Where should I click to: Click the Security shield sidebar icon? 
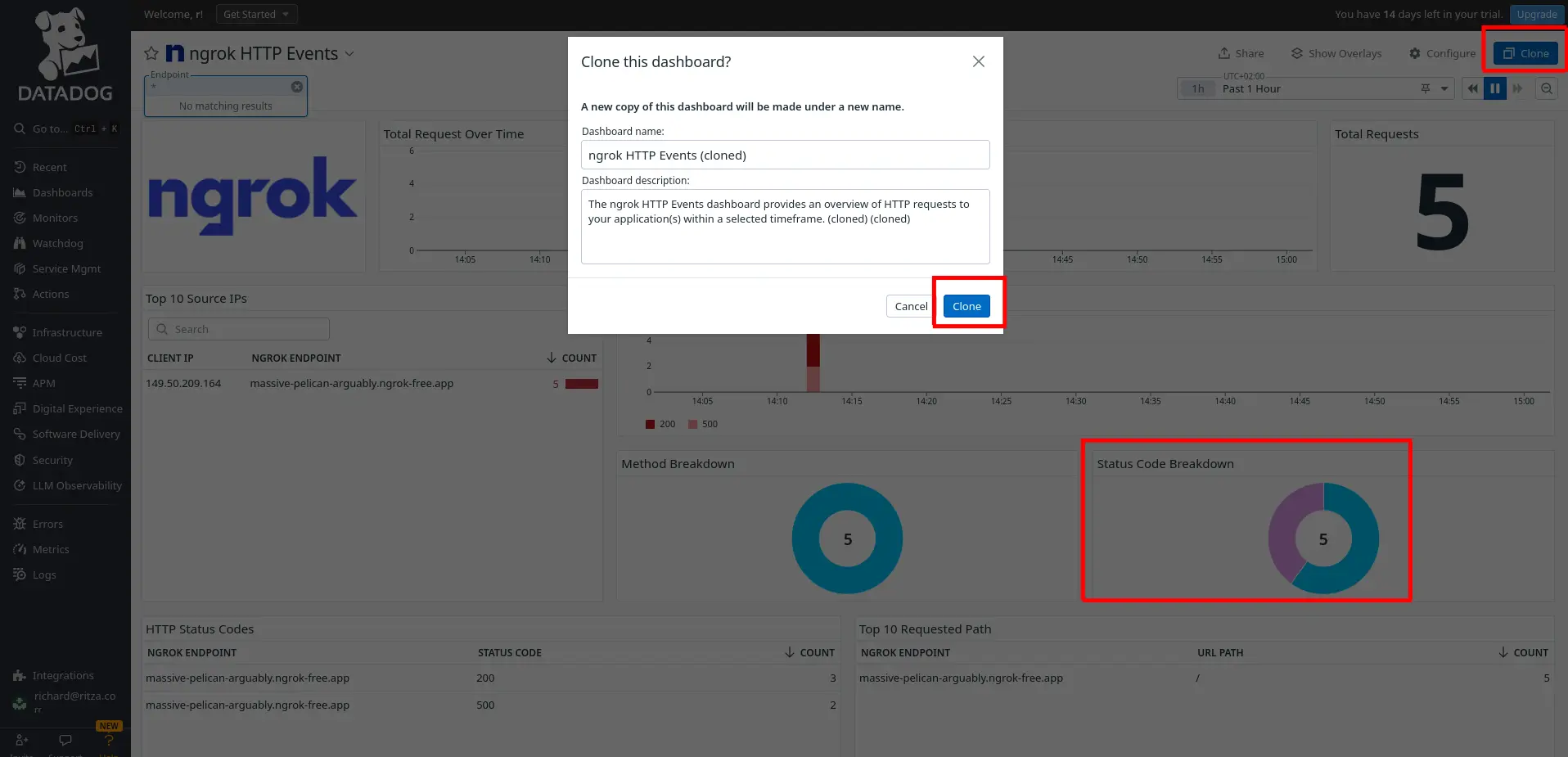point(20,460)
